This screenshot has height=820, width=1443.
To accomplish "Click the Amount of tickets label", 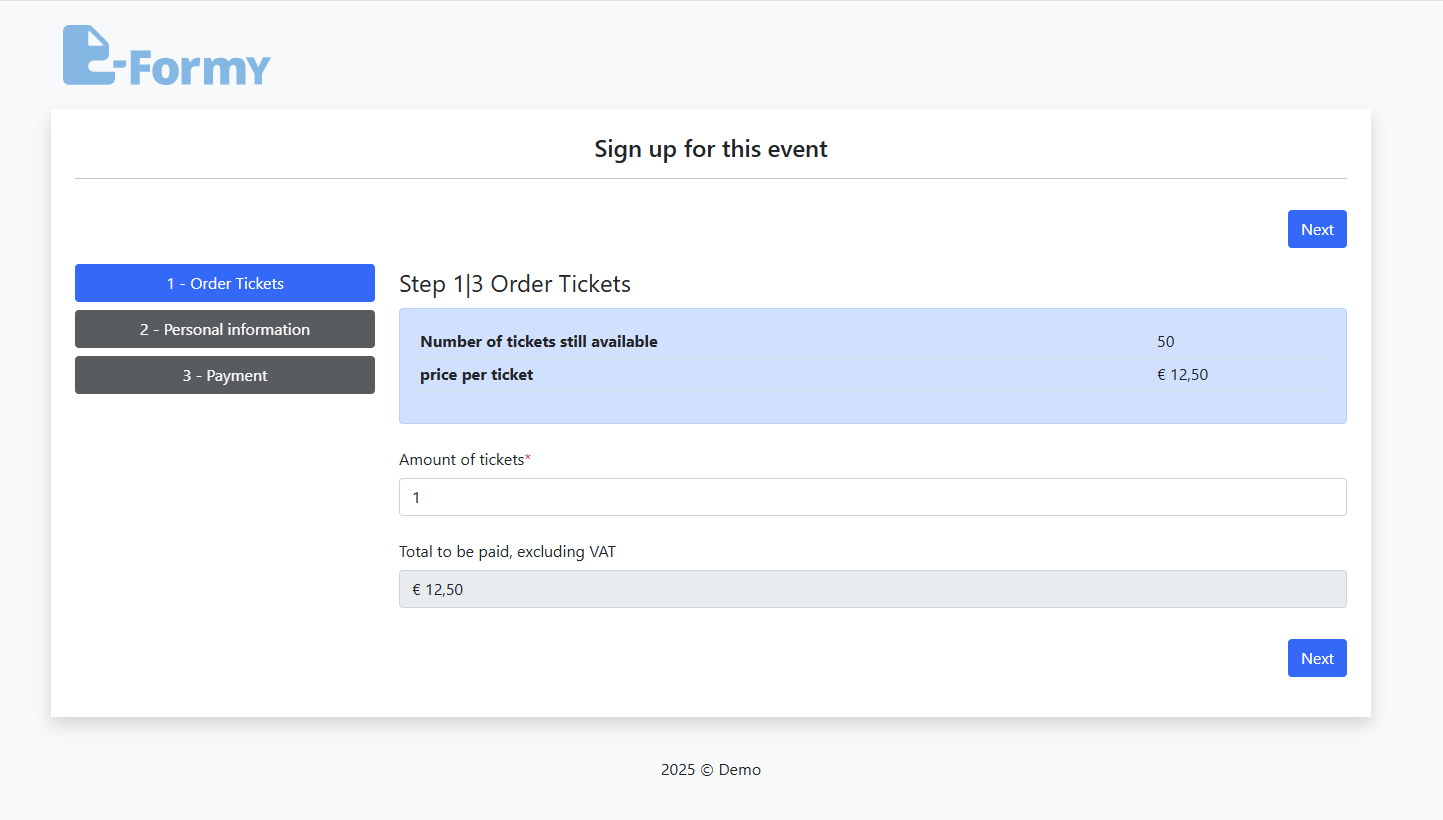I will tap(461, 459).
